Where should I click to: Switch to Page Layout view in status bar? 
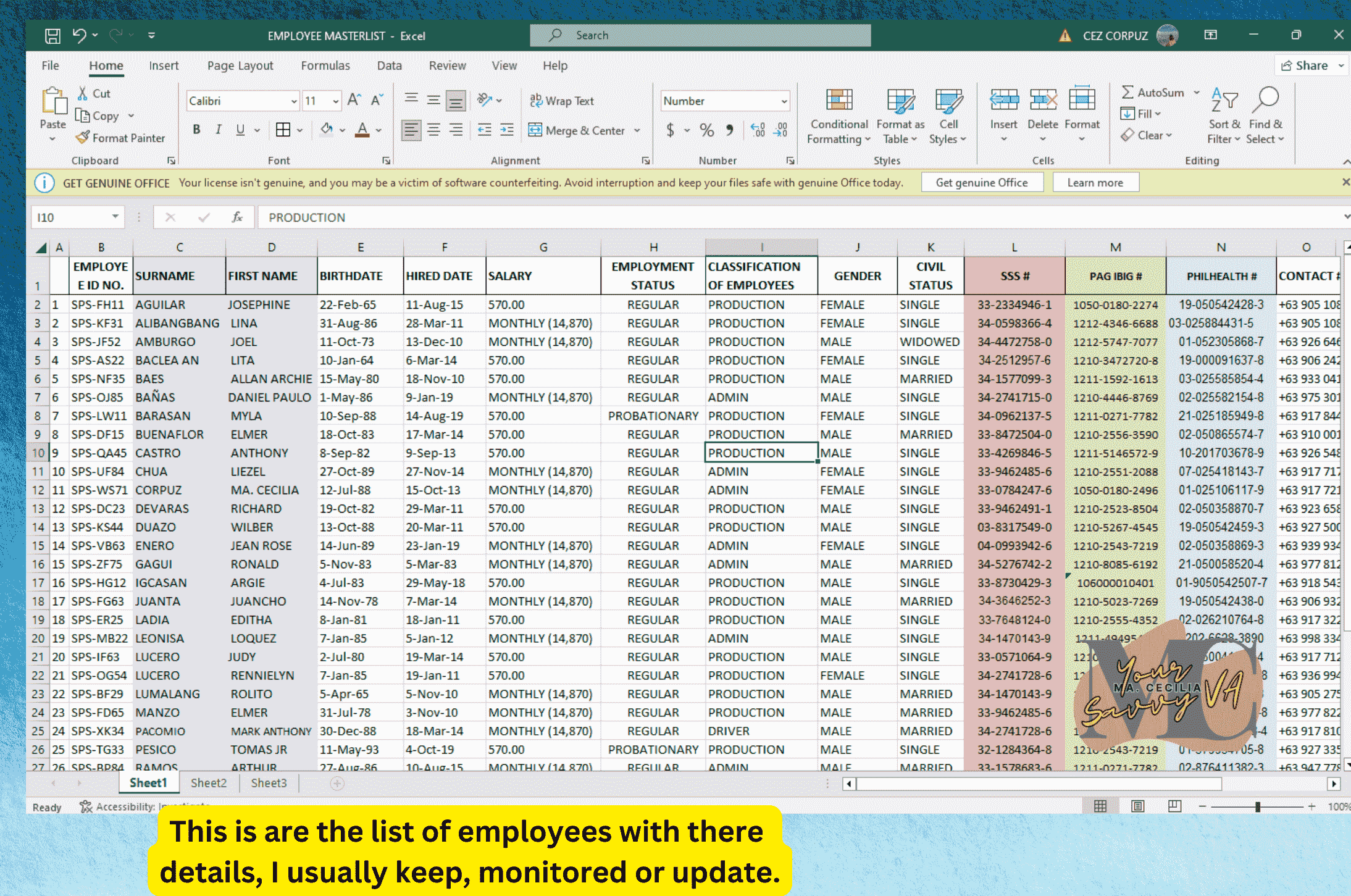point(1137,806)
